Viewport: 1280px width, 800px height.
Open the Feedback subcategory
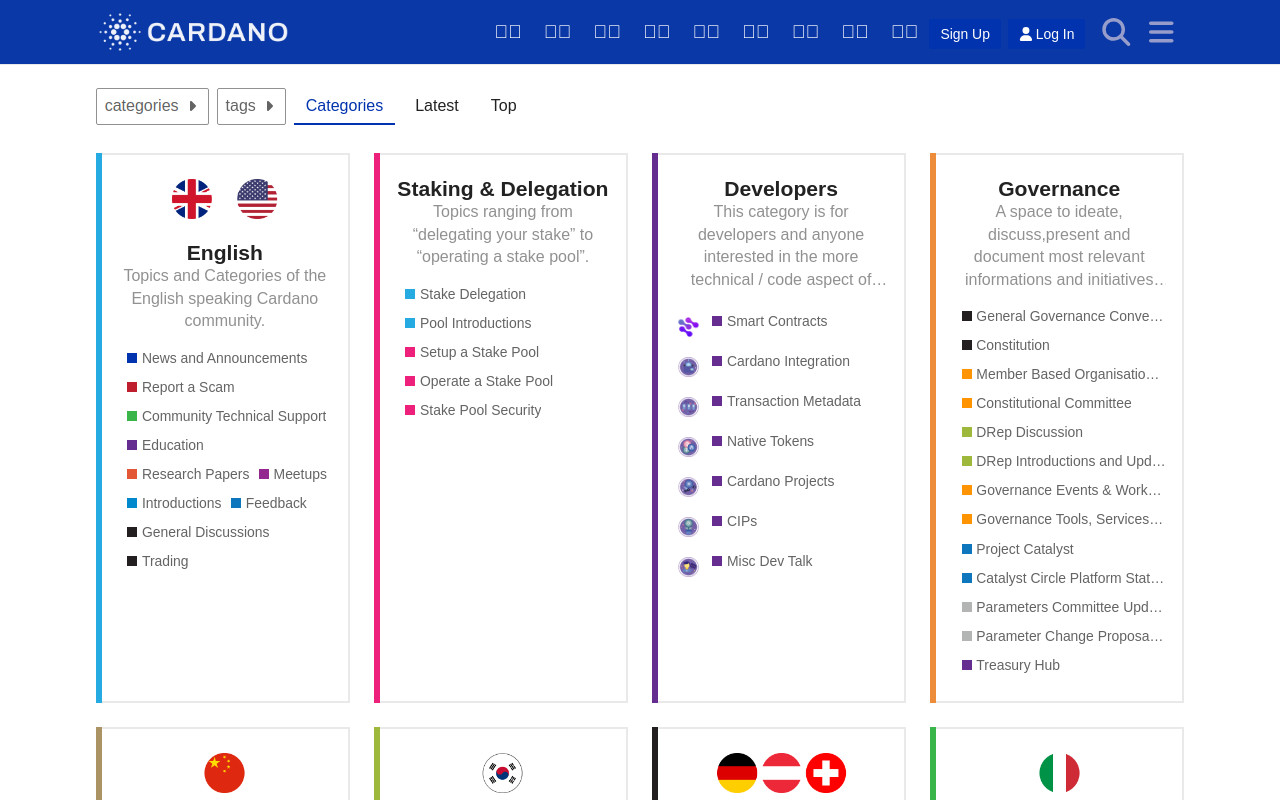pyautogui.click(x=269, y=503)
